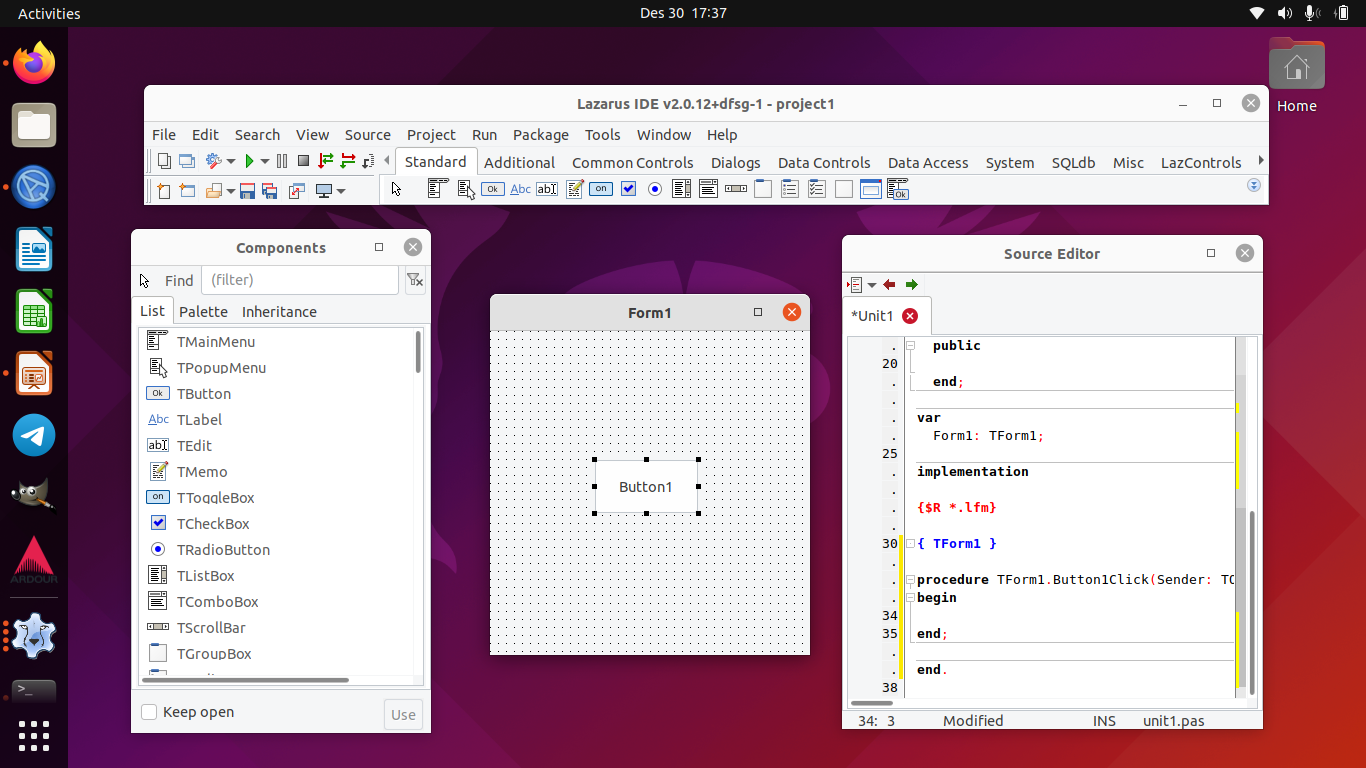Open the Source Editor jump-list dropdown arrow
The image size is (1366, 768).
(872, 285)
